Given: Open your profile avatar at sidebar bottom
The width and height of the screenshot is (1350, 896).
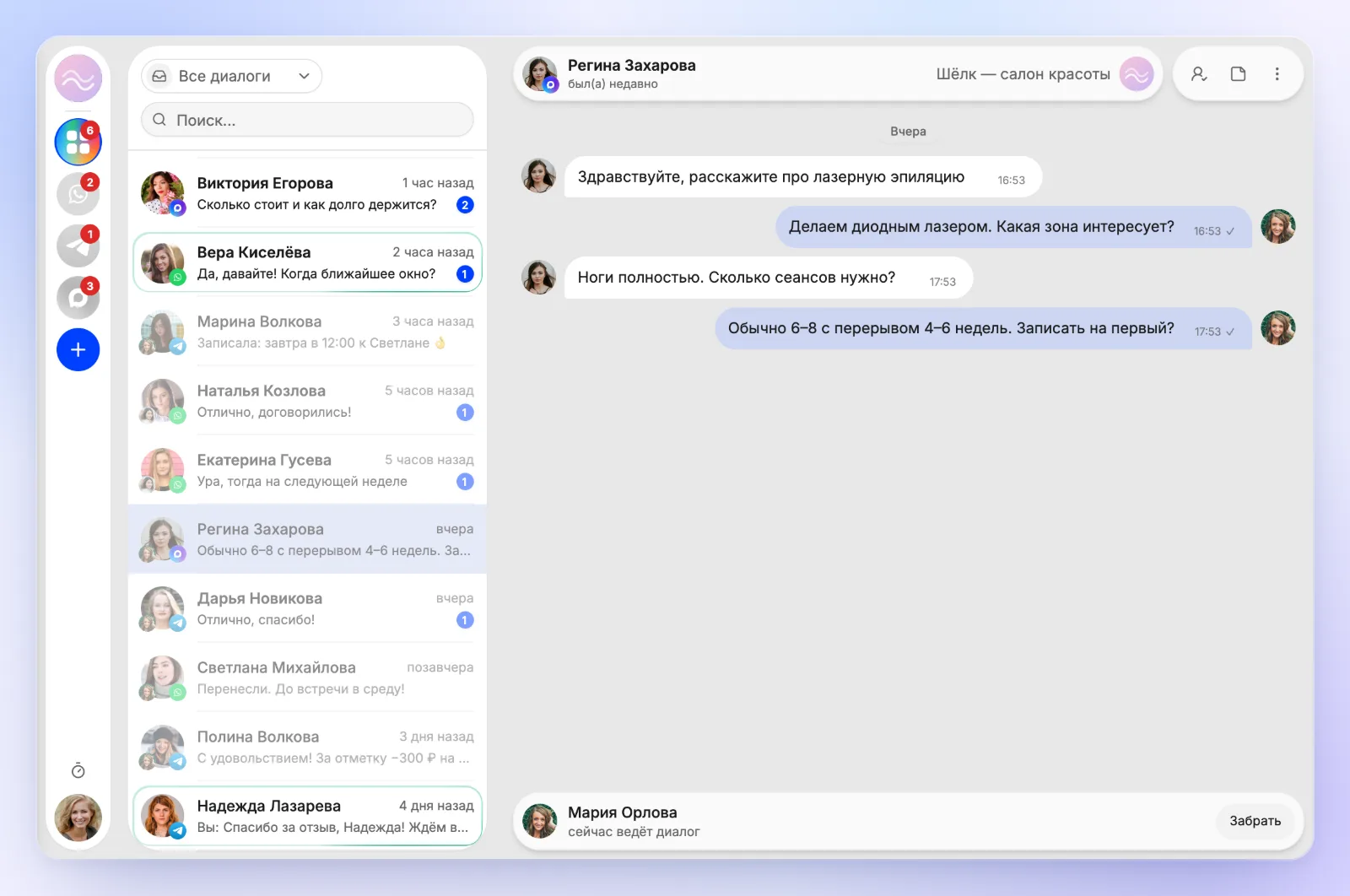Looking at the screenshot, I should click(78, 818).
